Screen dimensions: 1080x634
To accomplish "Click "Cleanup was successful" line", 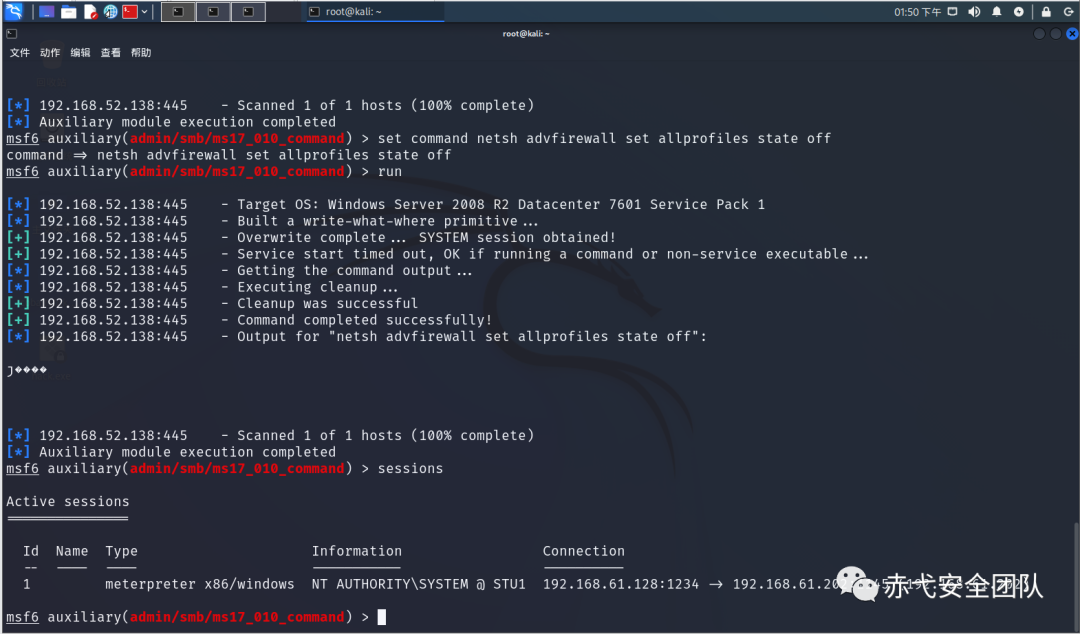I will tap(212, 304).
